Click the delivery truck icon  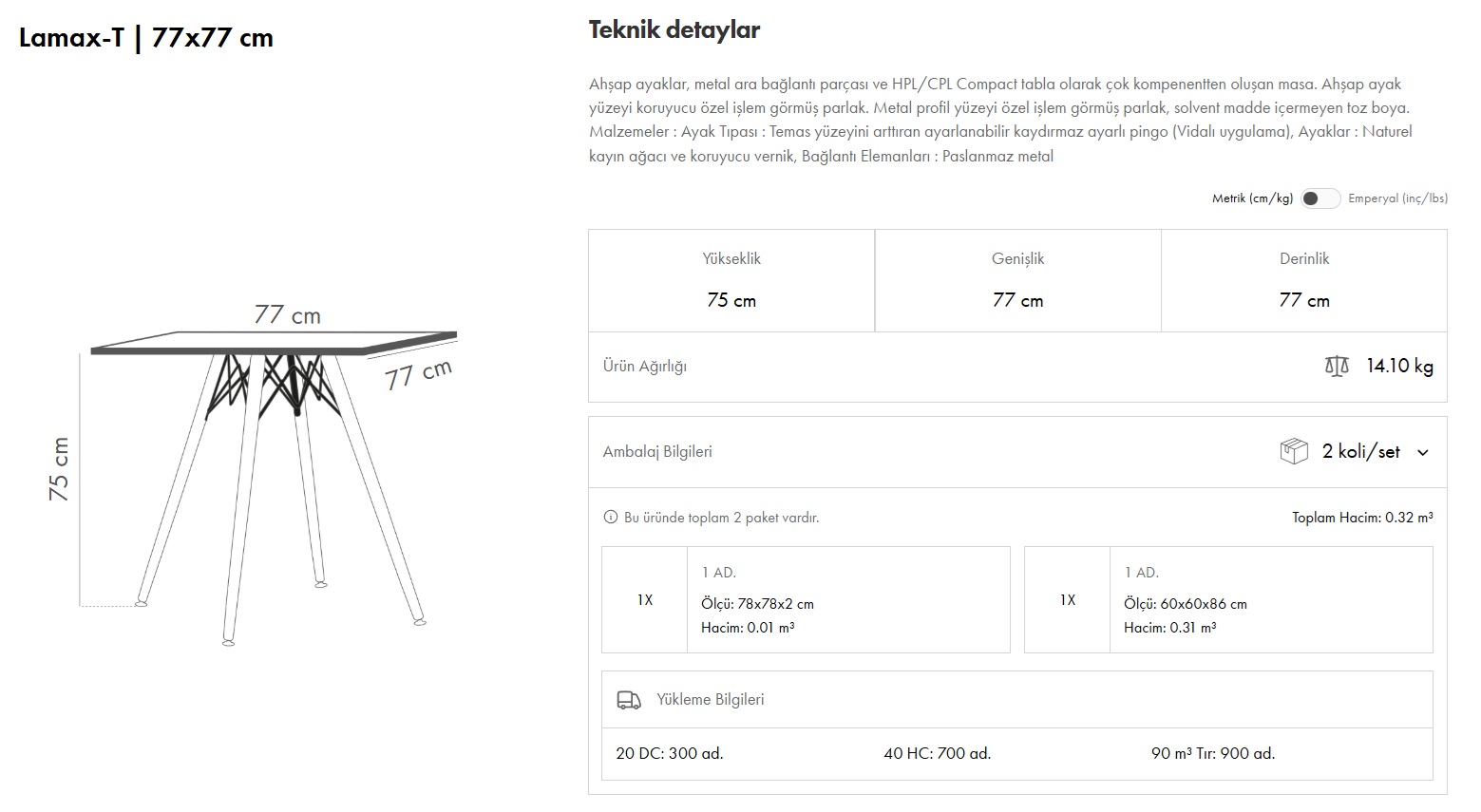629,700
